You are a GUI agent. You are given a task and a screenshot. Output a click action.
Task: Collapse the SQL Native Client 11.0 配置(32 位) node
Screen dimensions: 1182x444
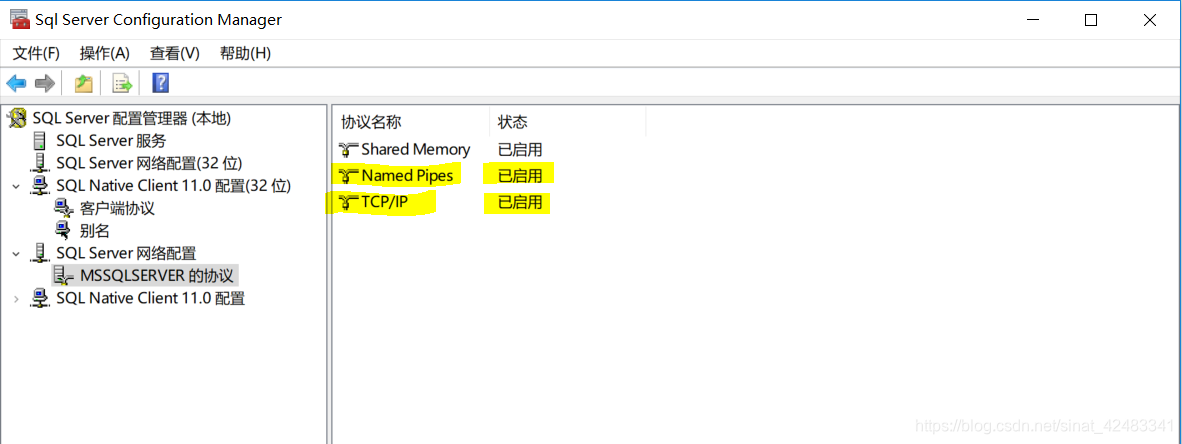point(16,186)
